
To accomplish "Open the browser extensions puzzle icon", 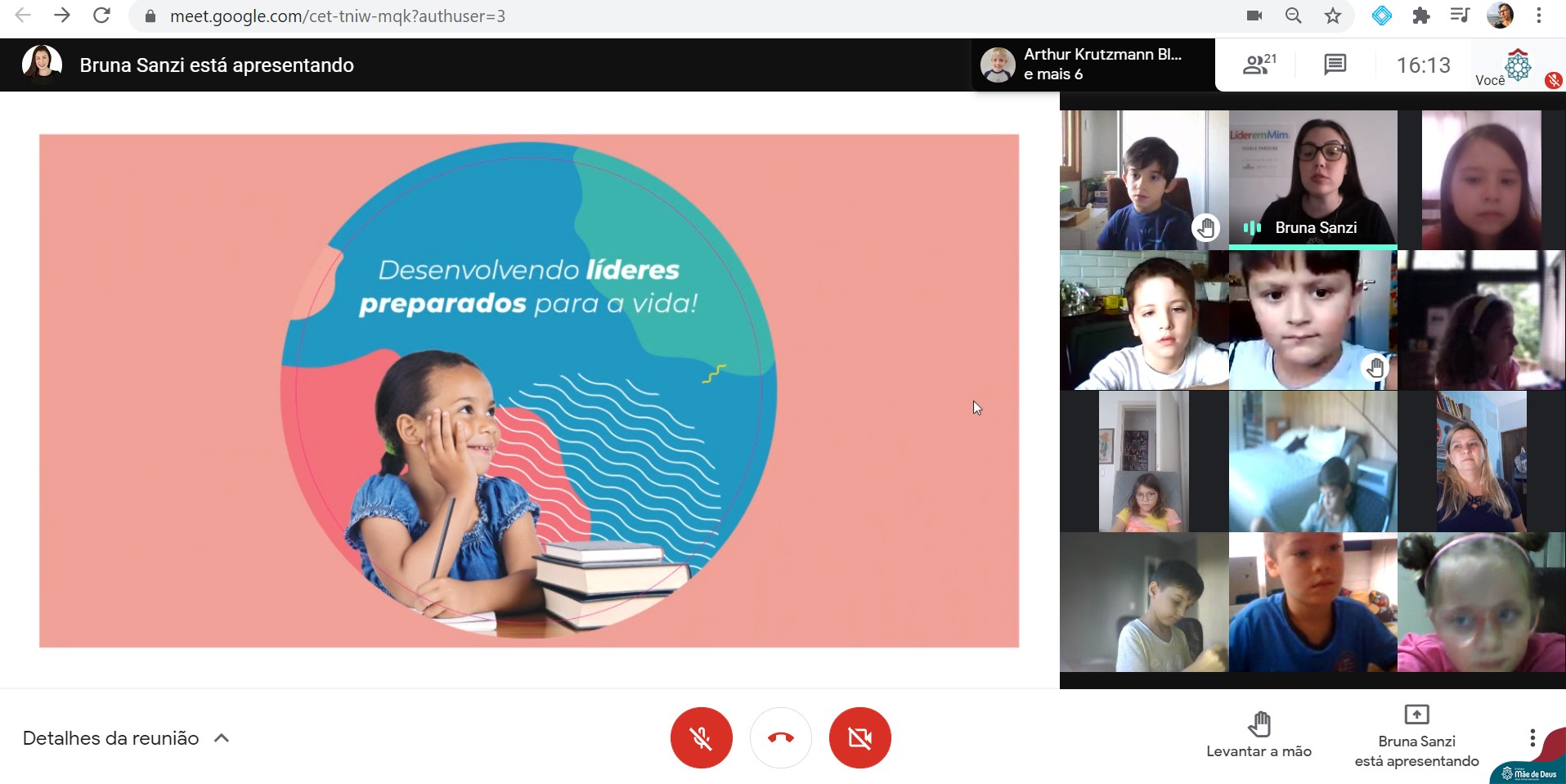I will click(x=1421, y=16).
